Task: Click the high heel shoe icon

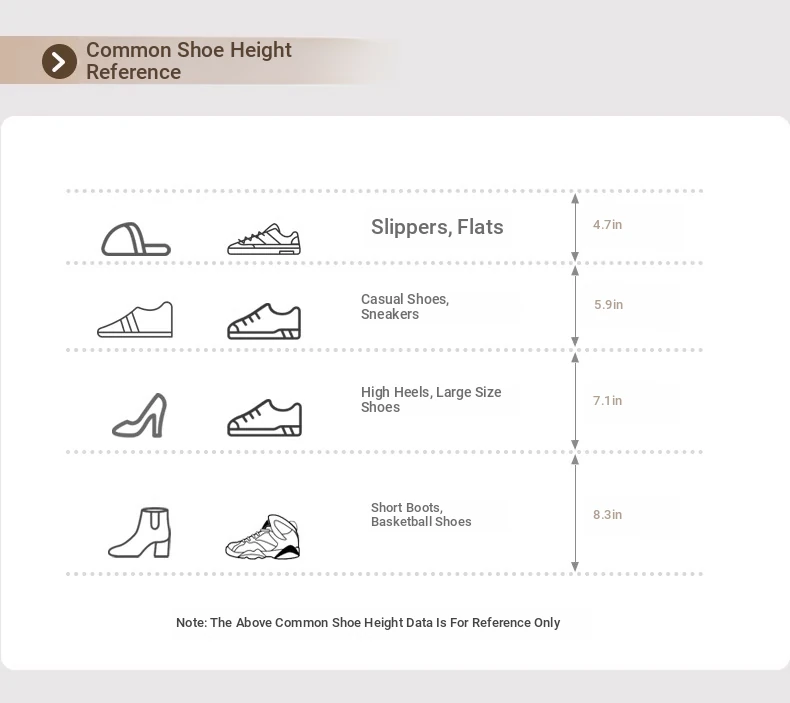Action: tap(140, 415)
